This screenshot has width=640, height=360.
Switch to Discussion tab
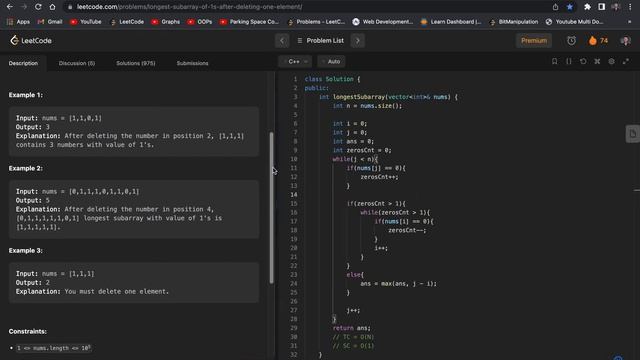click(77, 63)
